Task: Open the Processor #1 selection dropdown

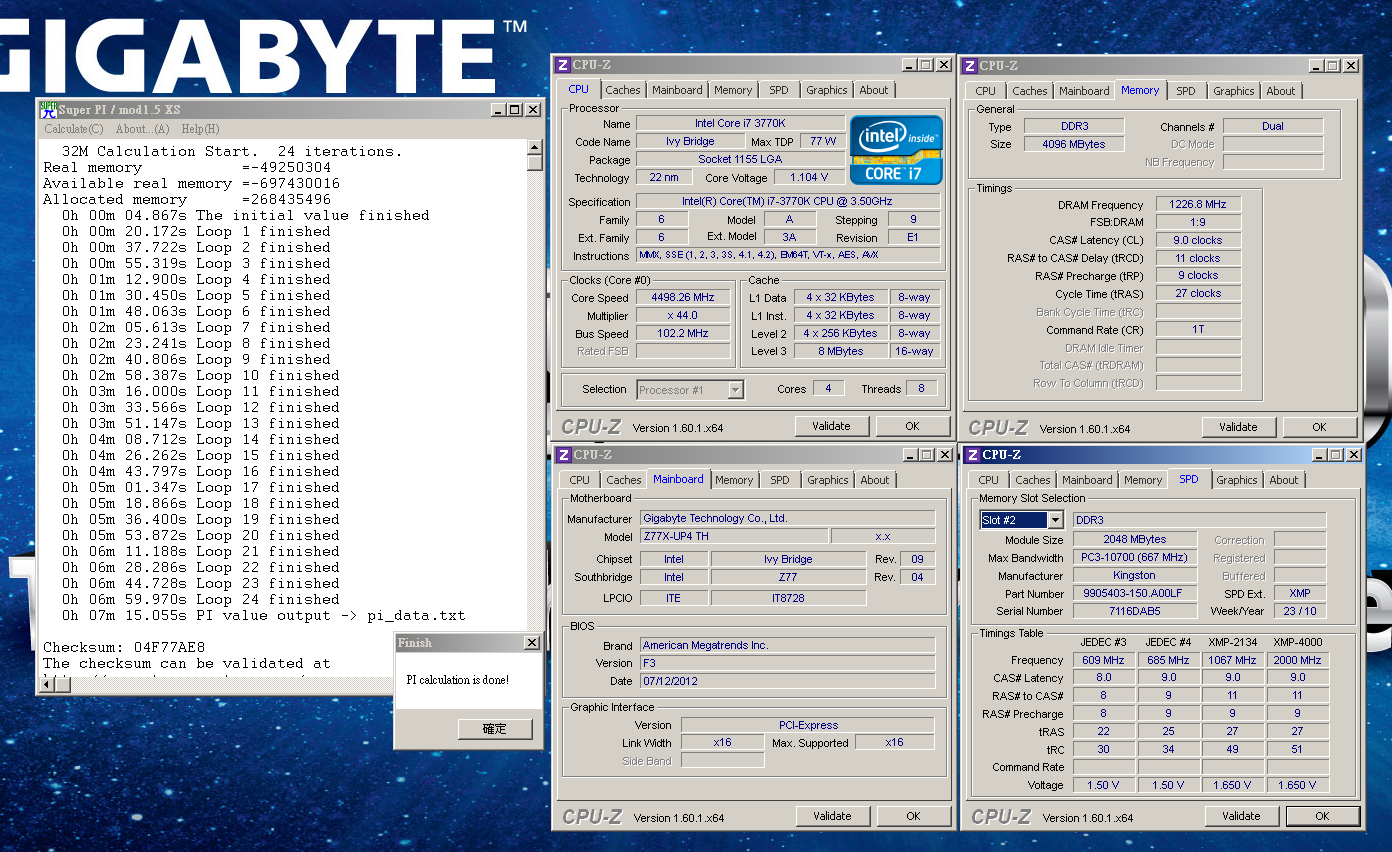Action: pyautogui.click(x=736, y=390)
